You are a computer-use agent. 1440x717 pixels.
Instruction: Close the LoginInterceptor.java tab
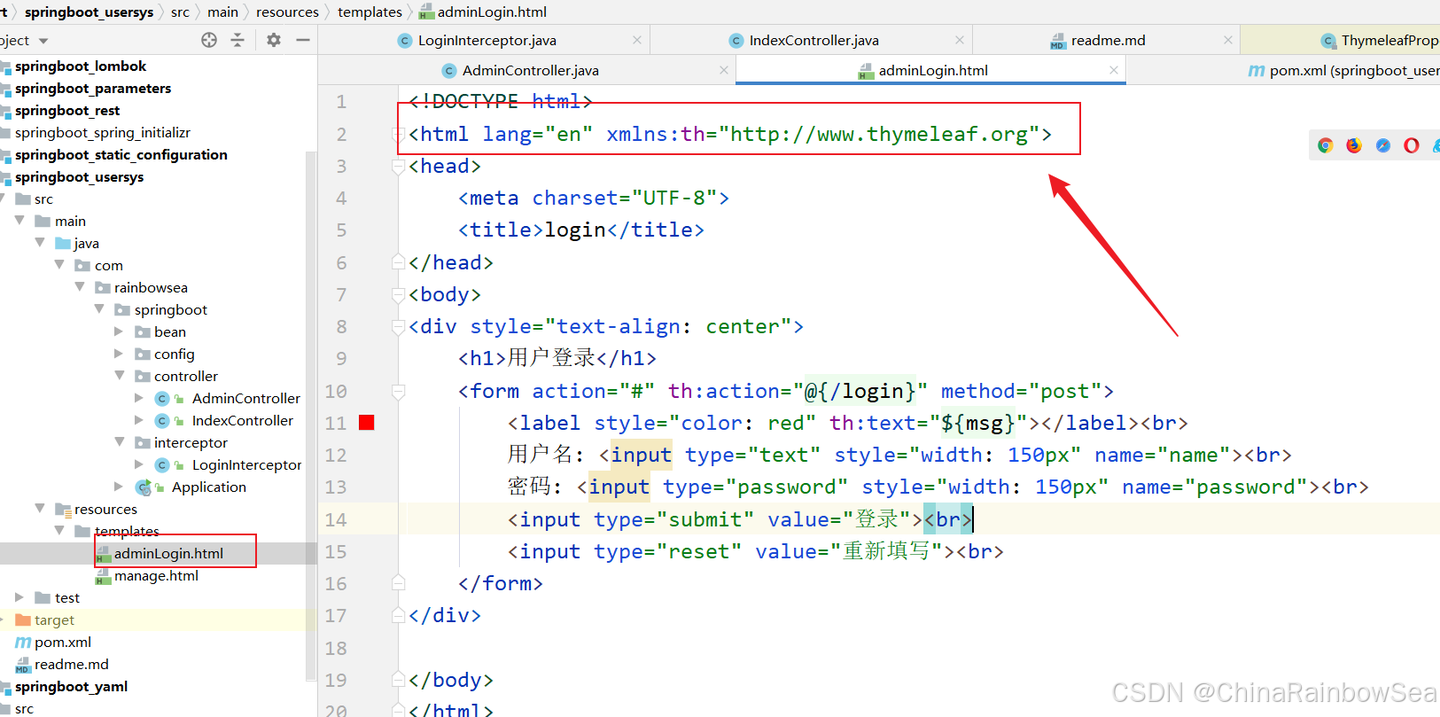click(638, 40)
